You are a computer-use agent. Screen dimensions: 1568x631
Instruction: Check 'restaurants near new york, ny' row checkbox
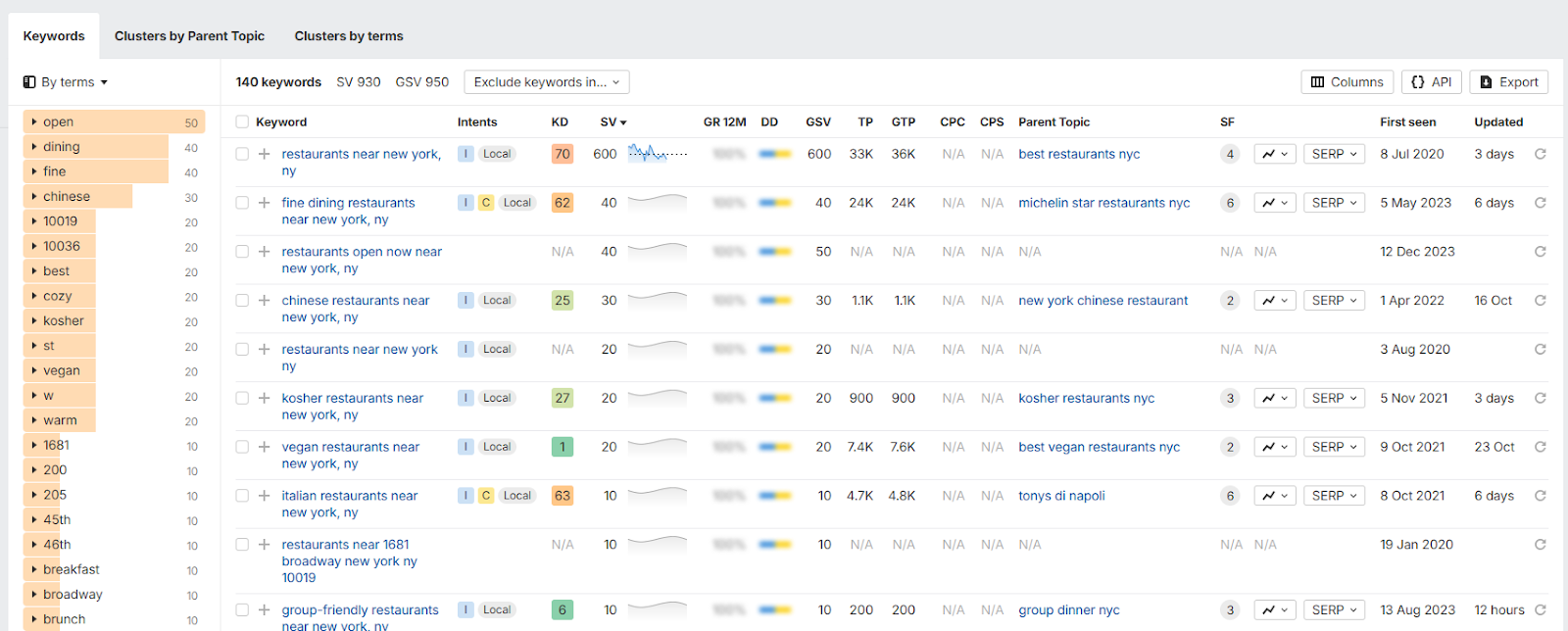point(242,154)
